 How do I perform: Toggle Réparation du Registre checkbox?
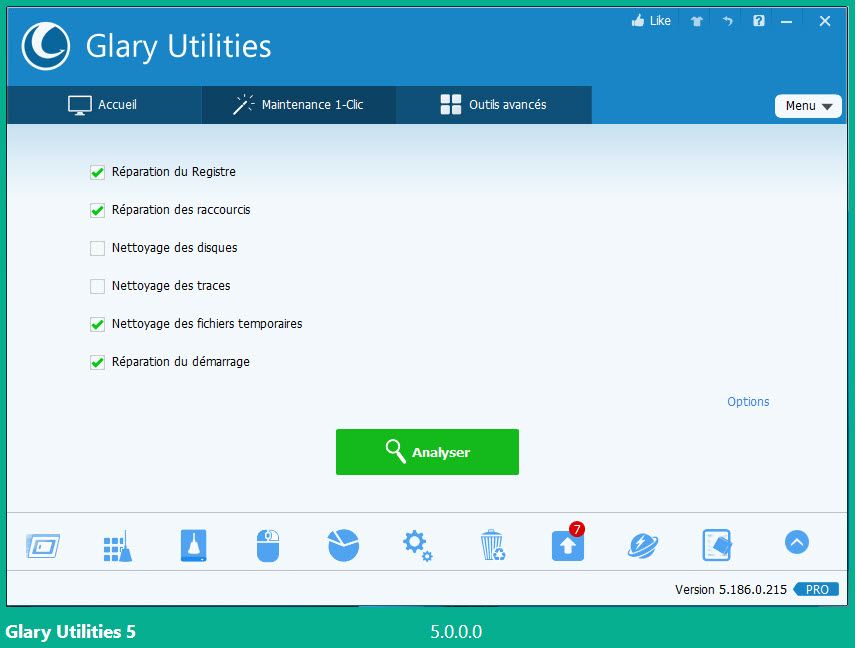point(98,172)
